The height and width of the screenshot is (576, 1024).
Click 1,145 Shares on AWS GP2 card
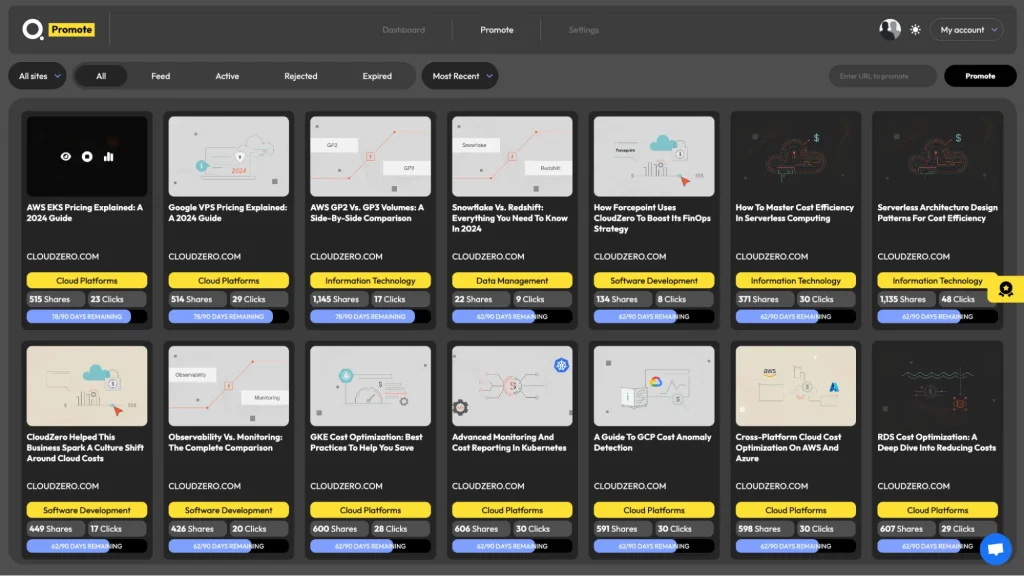coord(340,299)
